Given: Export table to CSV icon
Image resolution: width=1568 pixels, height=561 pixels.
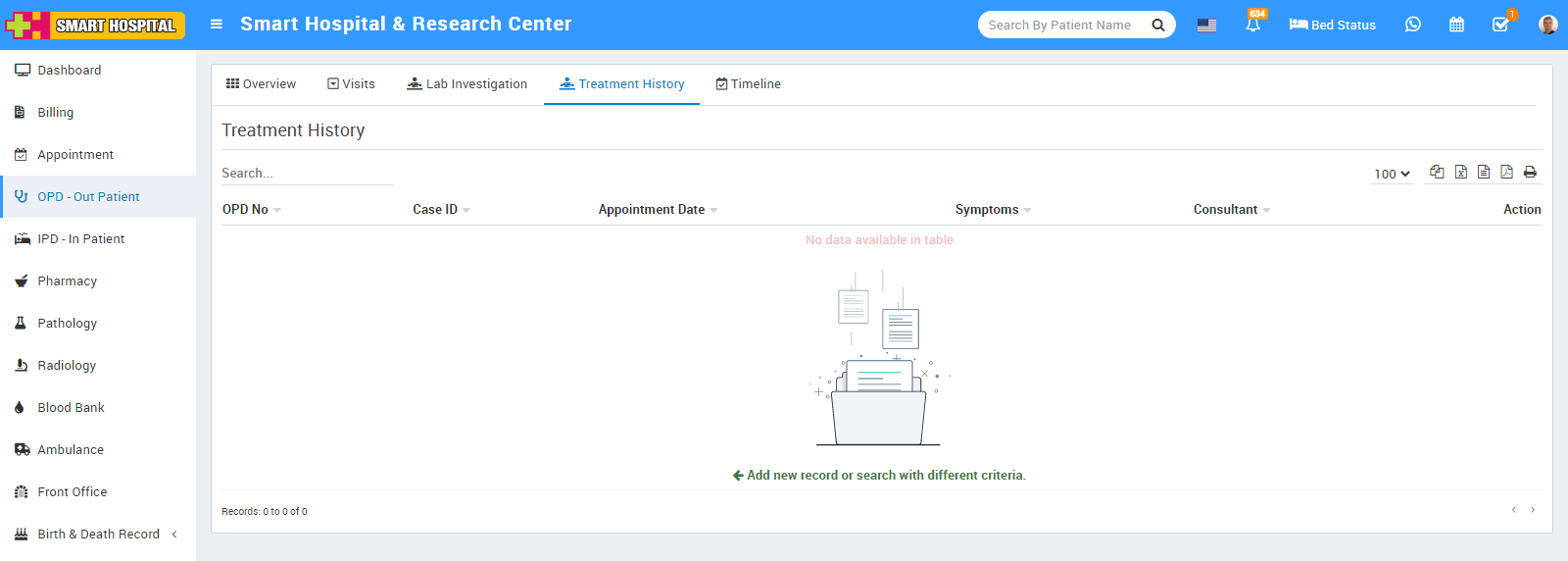Looking at the screenshot, I should [x=1484, y=172].
